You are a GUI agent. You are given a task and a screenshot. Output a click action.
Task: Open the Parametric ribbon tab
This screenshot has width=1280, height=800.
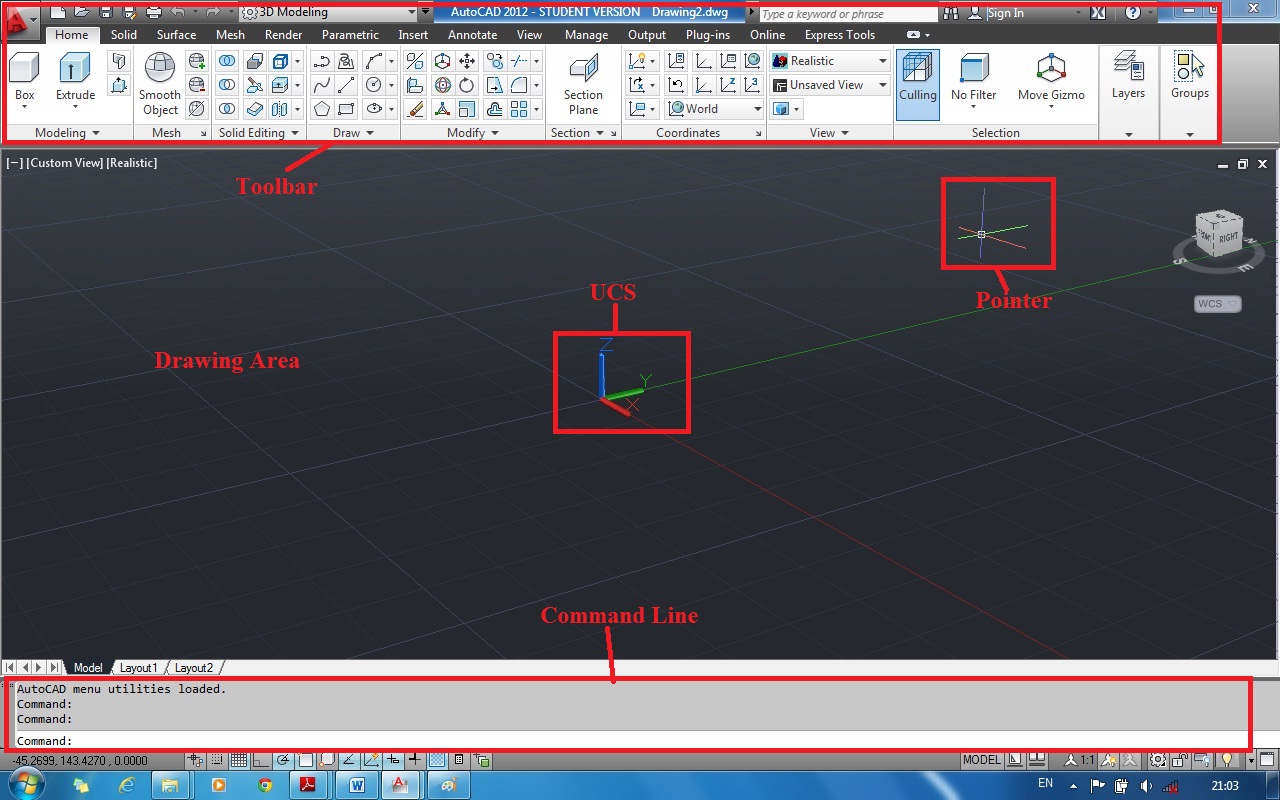point(350,35)
